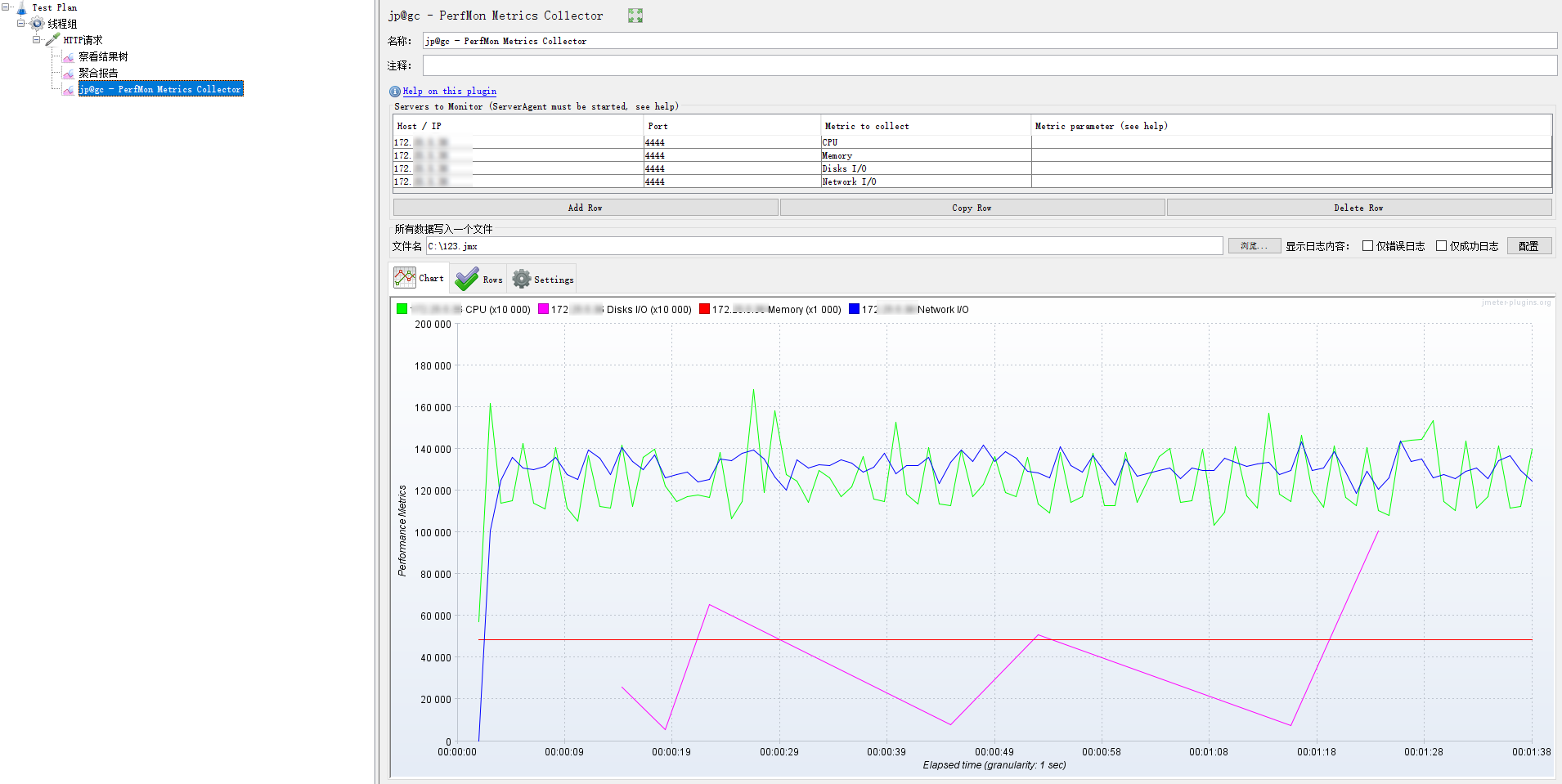Collapse the HTTP请求 tree node
This screenshot has height=784, width=1562.
[37, 39]
